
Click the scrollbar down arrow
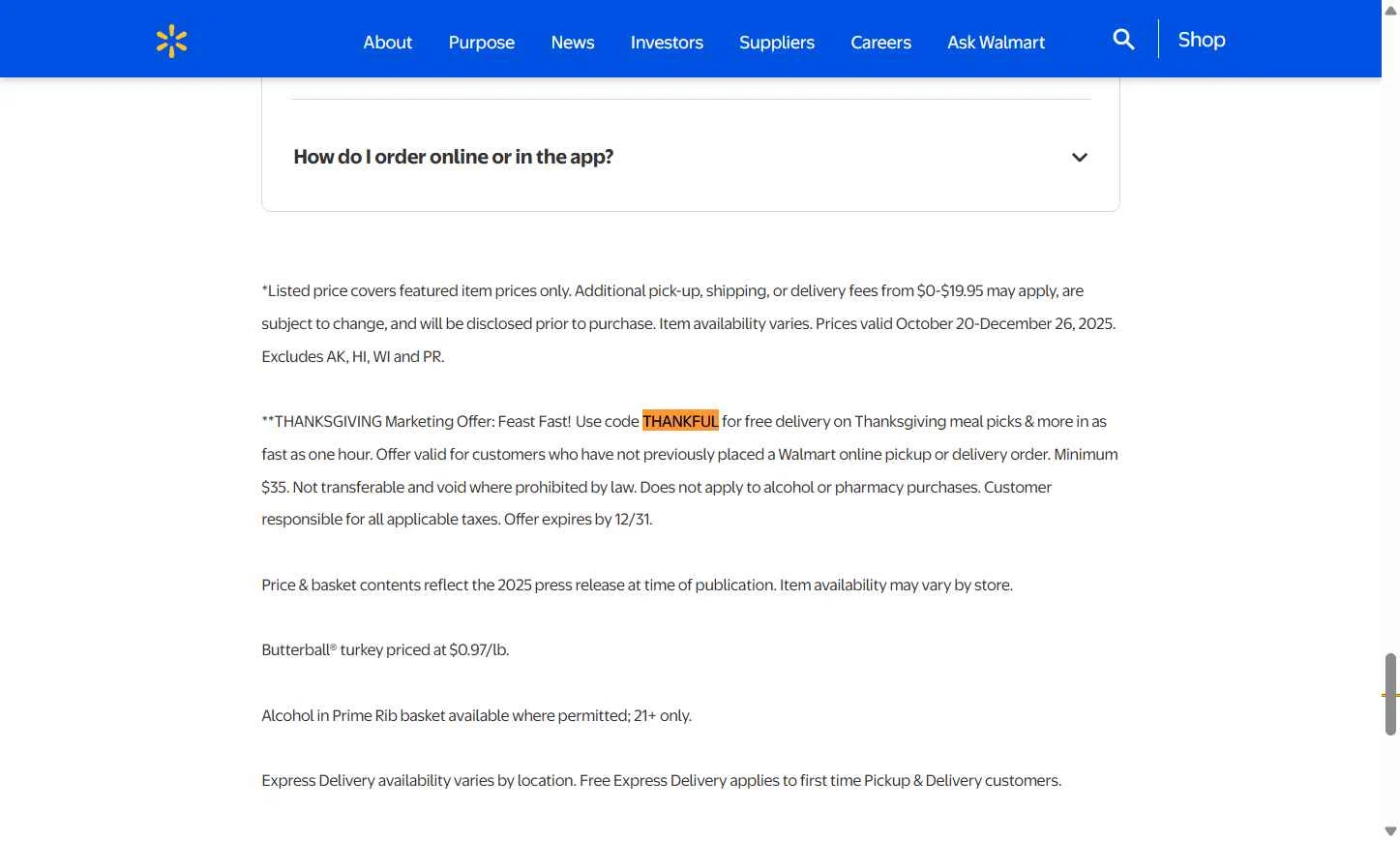pyautogui.click(x=1390, y=831)
